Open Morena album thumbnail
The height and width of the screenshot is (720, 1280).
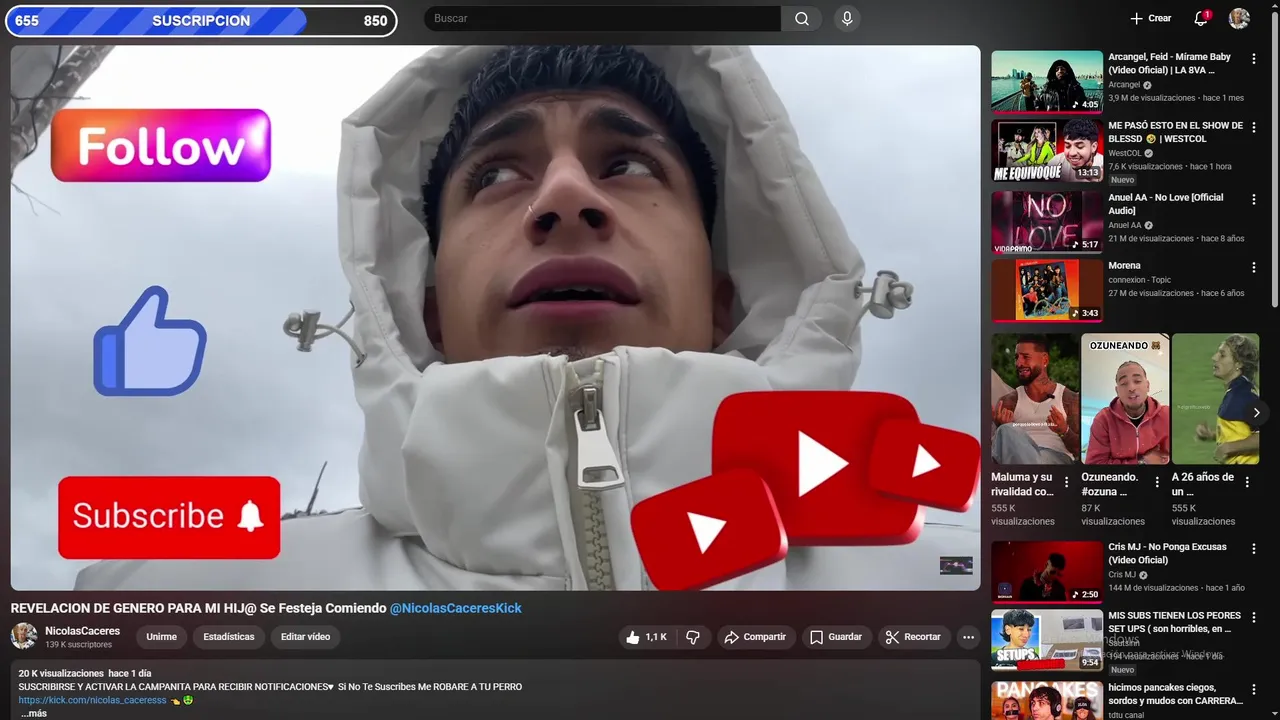pyautogui.click(x=1047, y=291)
